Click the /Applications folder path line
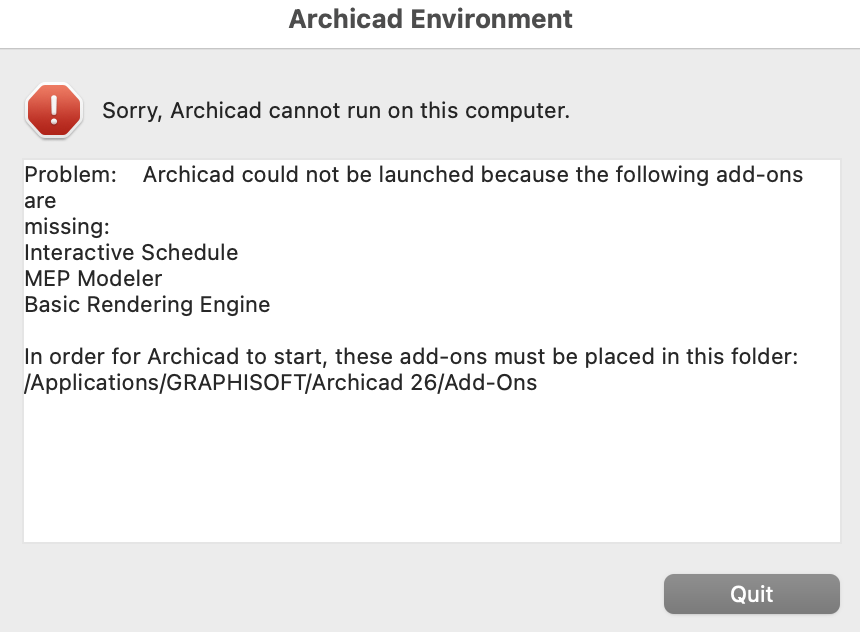The width and height of the screenshot is (860, 632). point(280,383)
